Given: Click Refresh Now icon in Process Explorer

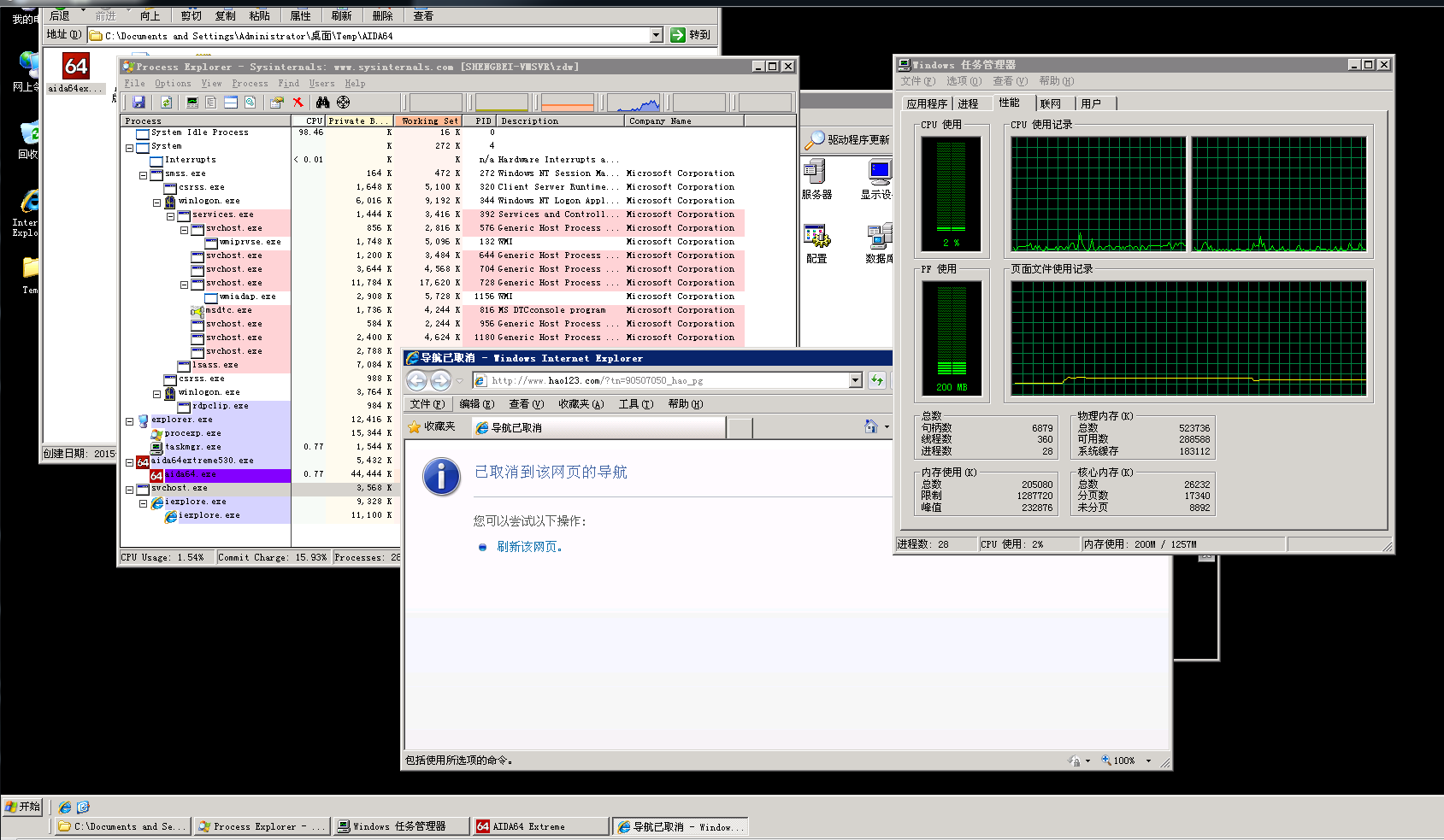Looking at the screenshot, I should point(166,103).
